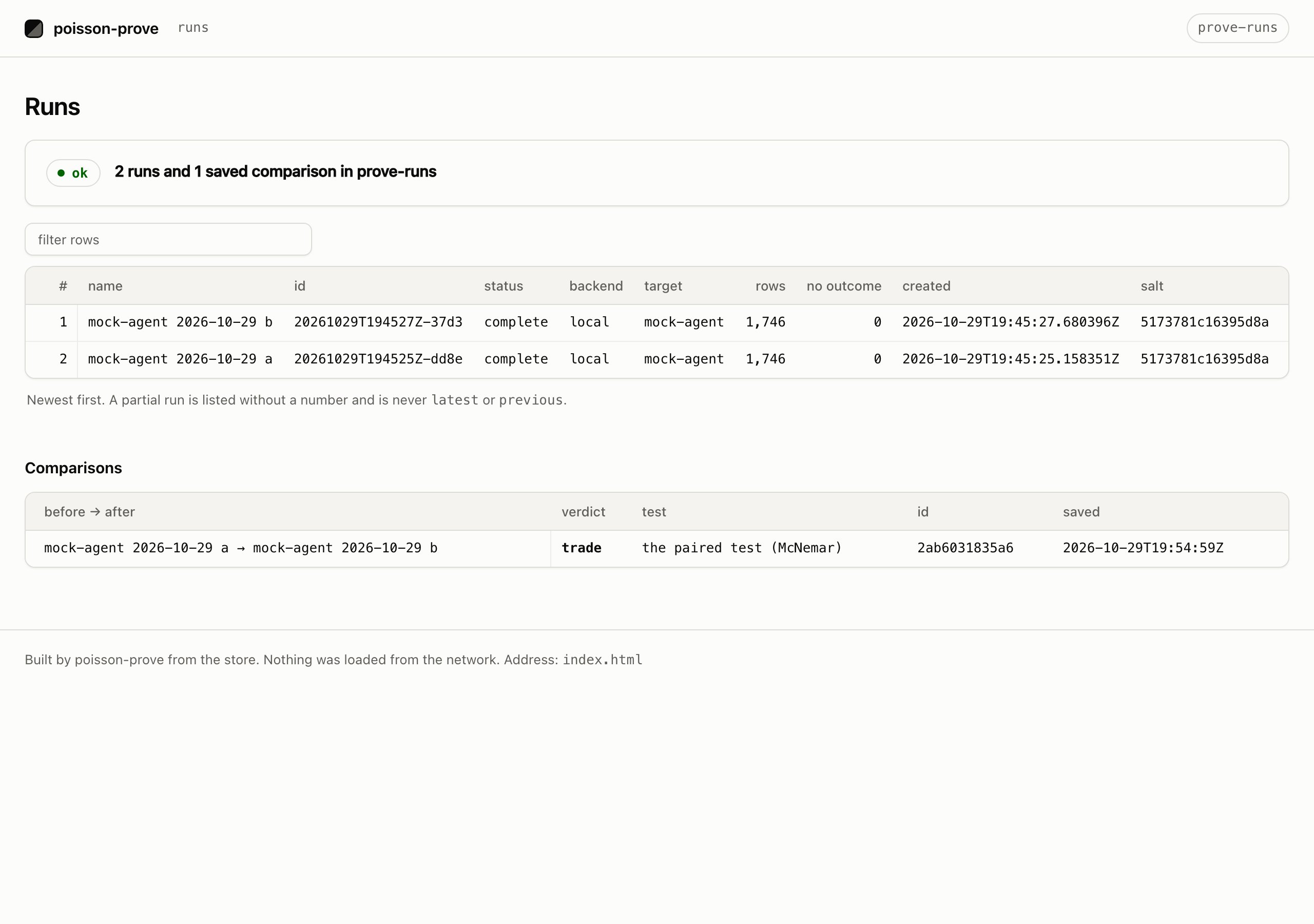Select run id 20261029T194527Z-37d3
Screen dimensions: 1314x924
click(x=378, y=322)
